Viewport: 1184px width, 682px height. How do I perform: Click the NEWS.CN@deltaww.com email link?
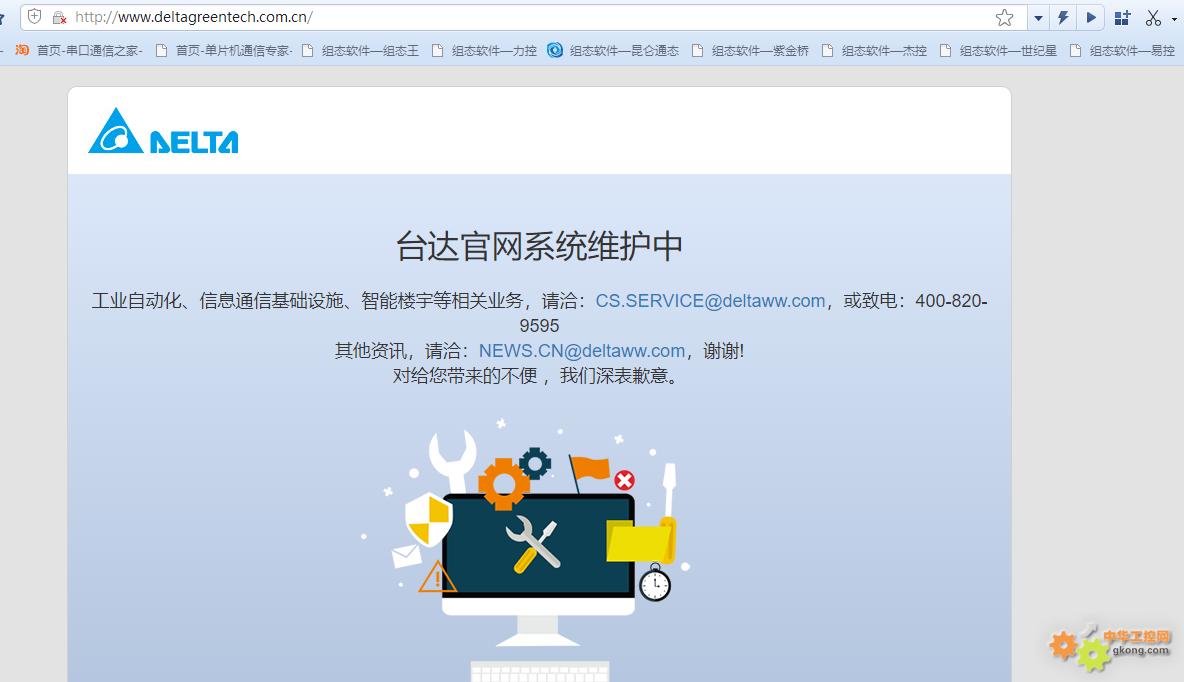(x=581, y=350)
